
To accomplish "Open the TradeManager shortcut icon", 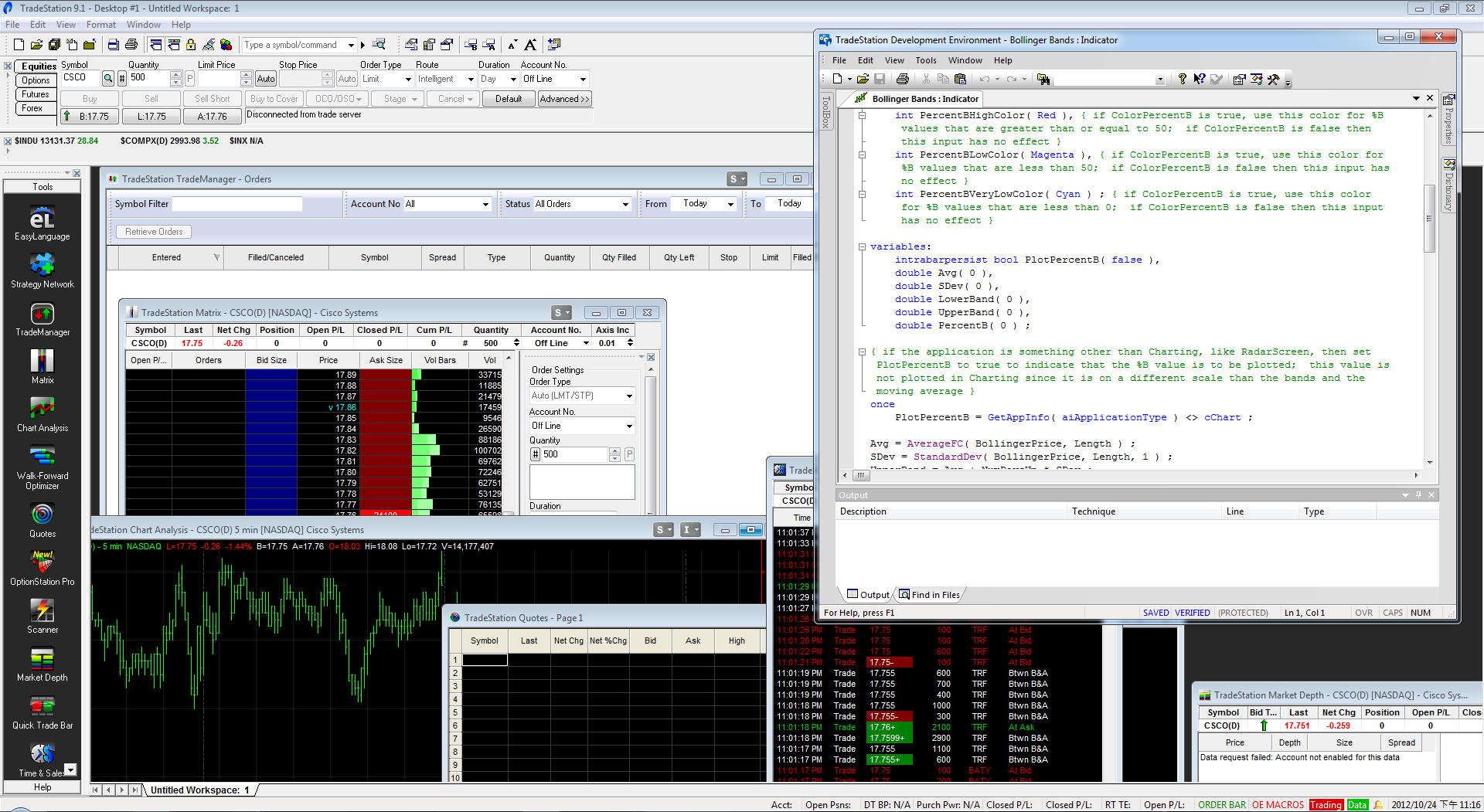I will click(x=43, y=319).
